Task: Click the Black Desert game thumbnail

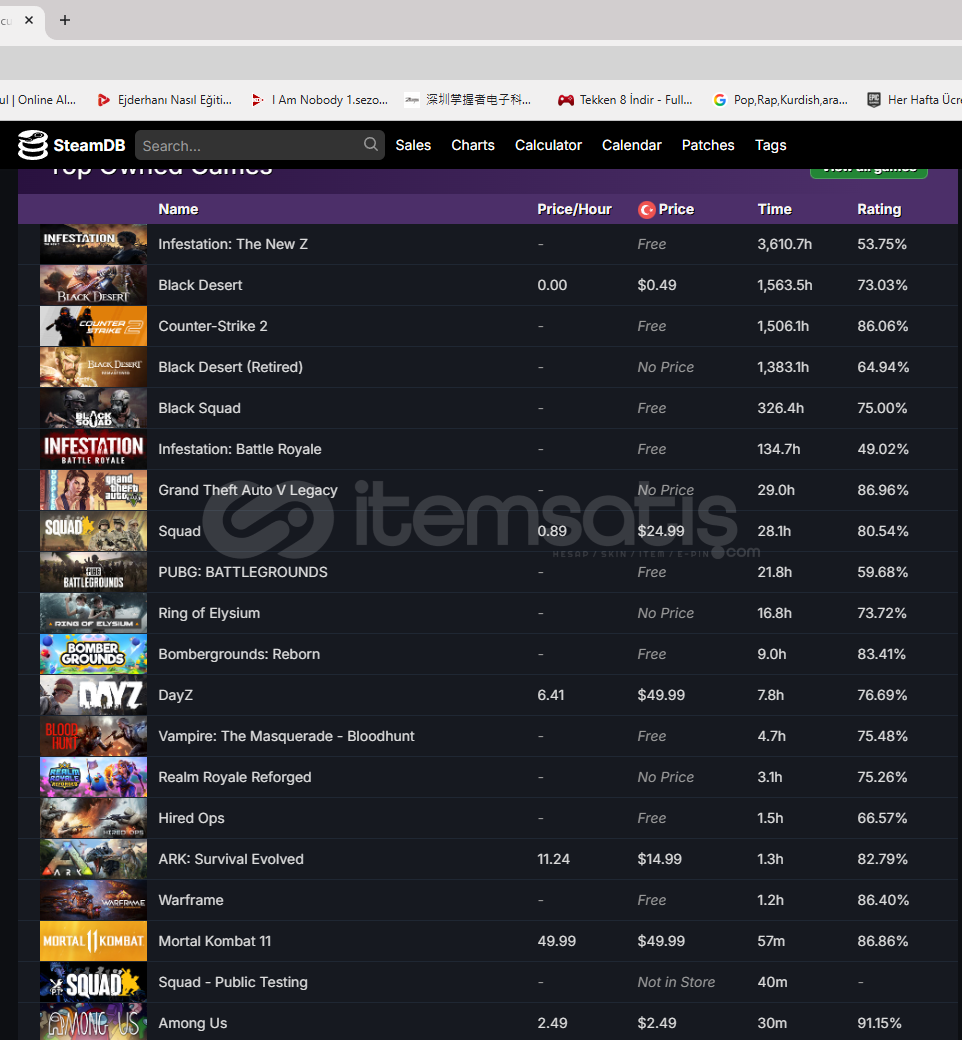Action: point(94,285)
